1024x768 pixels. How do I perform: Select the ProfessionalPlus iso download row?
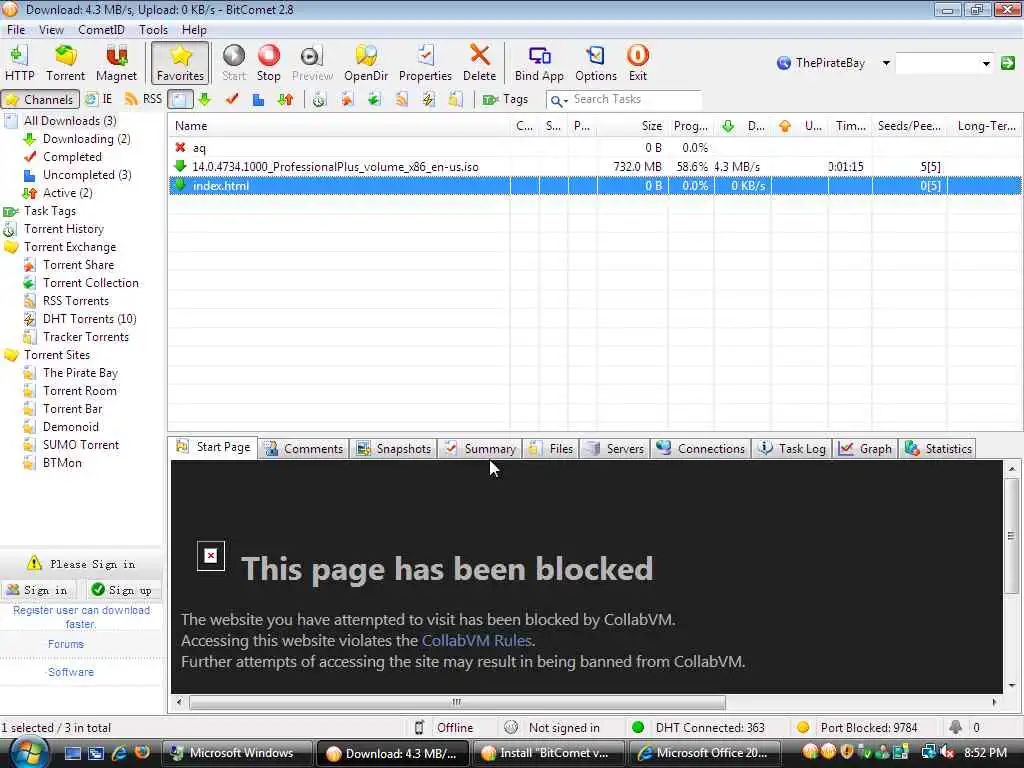[594, 167]
